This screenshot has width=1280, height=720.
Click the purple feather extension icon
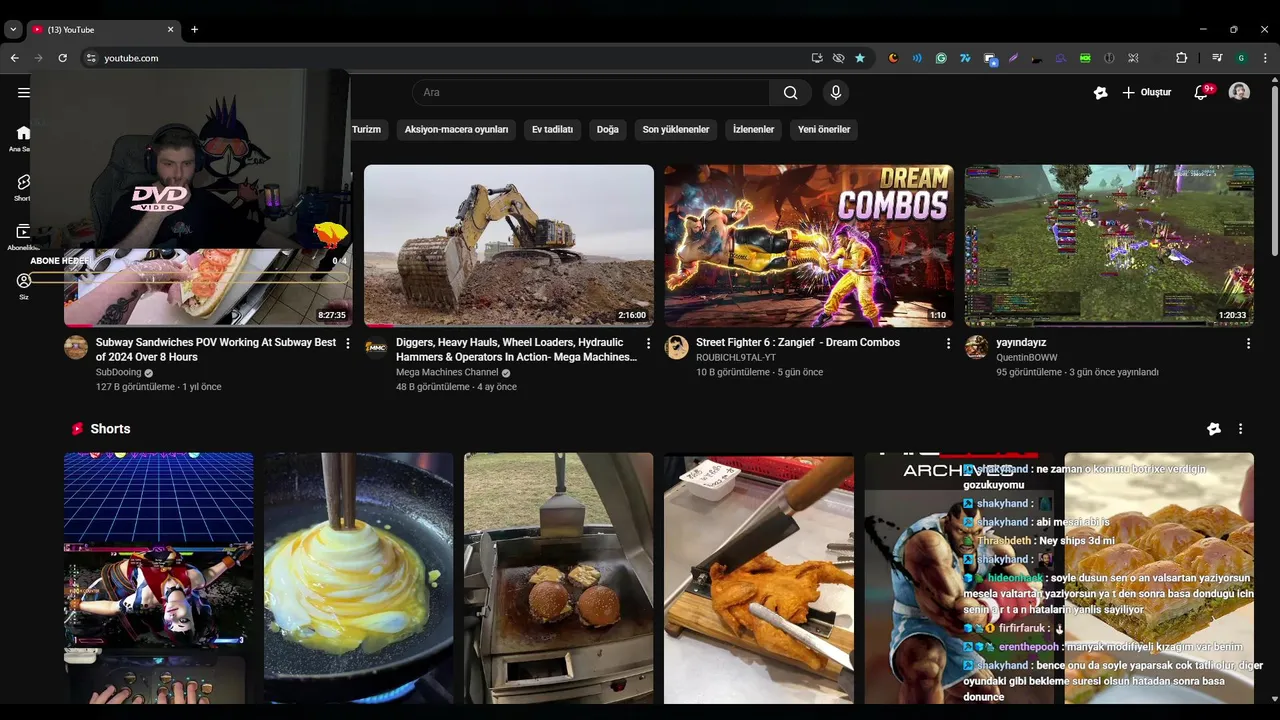[x=1013, y=58]
